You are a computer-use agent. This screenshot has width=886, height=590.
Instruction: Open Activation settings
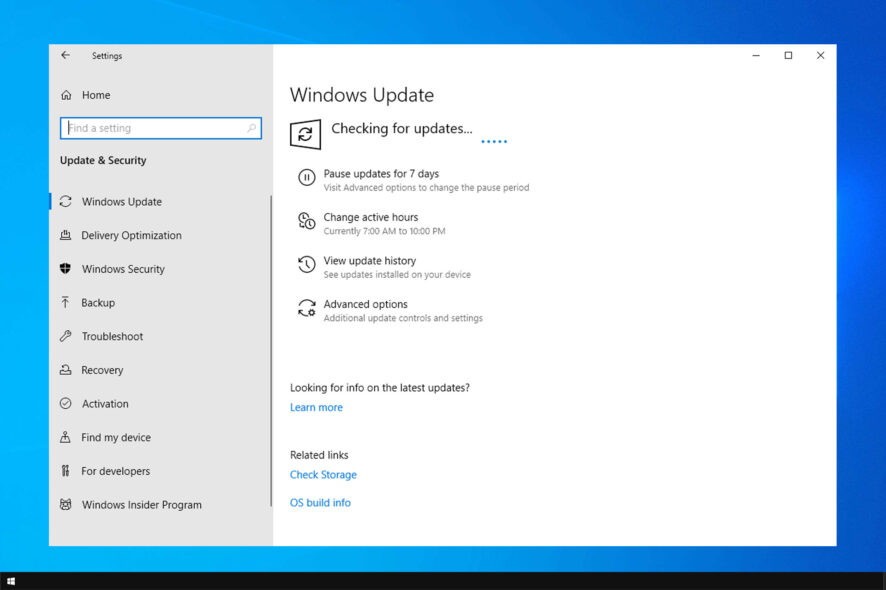click(105, 404)
